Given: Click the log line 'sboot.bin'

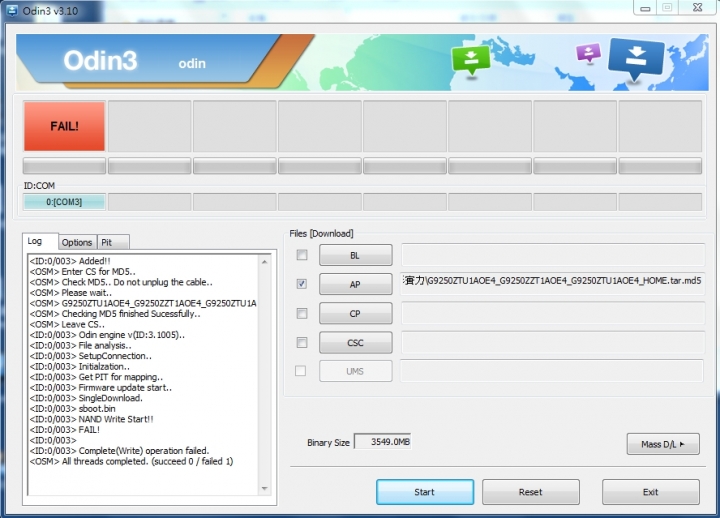Looking at the screenshot, I should tap(73, 408).
